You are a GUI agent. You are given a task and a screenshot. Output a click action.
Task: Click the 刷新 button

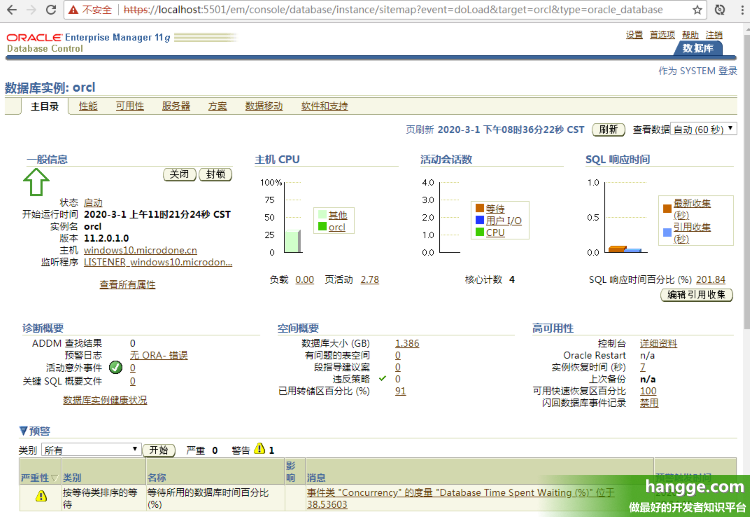pos(608,130)
